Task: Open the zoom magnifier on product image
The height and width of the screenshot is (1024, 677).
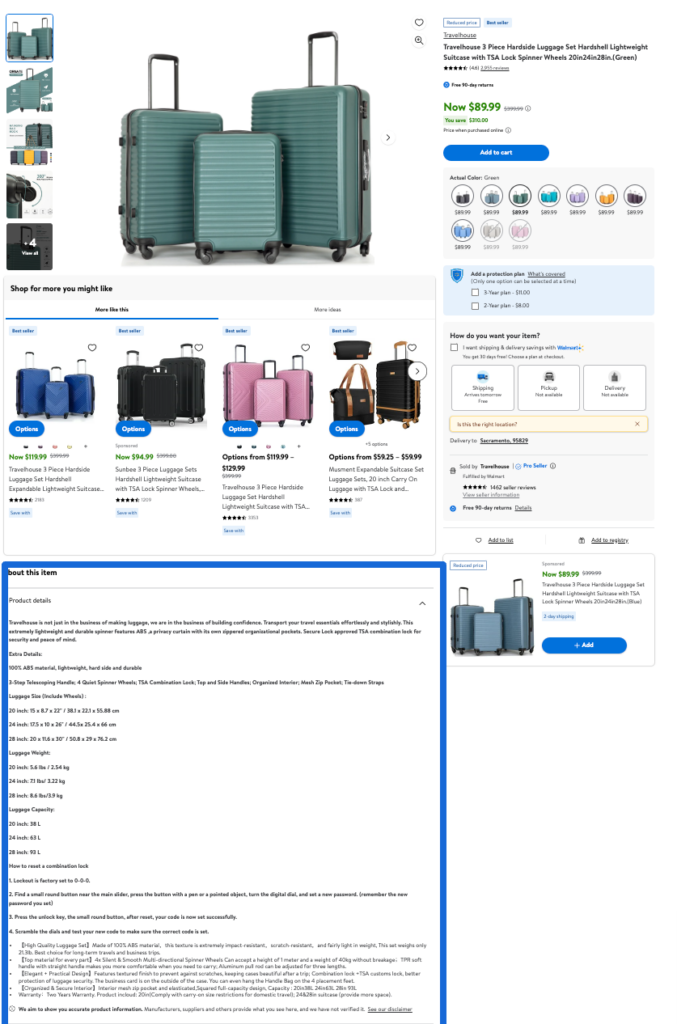Action: tap(419, 40)
